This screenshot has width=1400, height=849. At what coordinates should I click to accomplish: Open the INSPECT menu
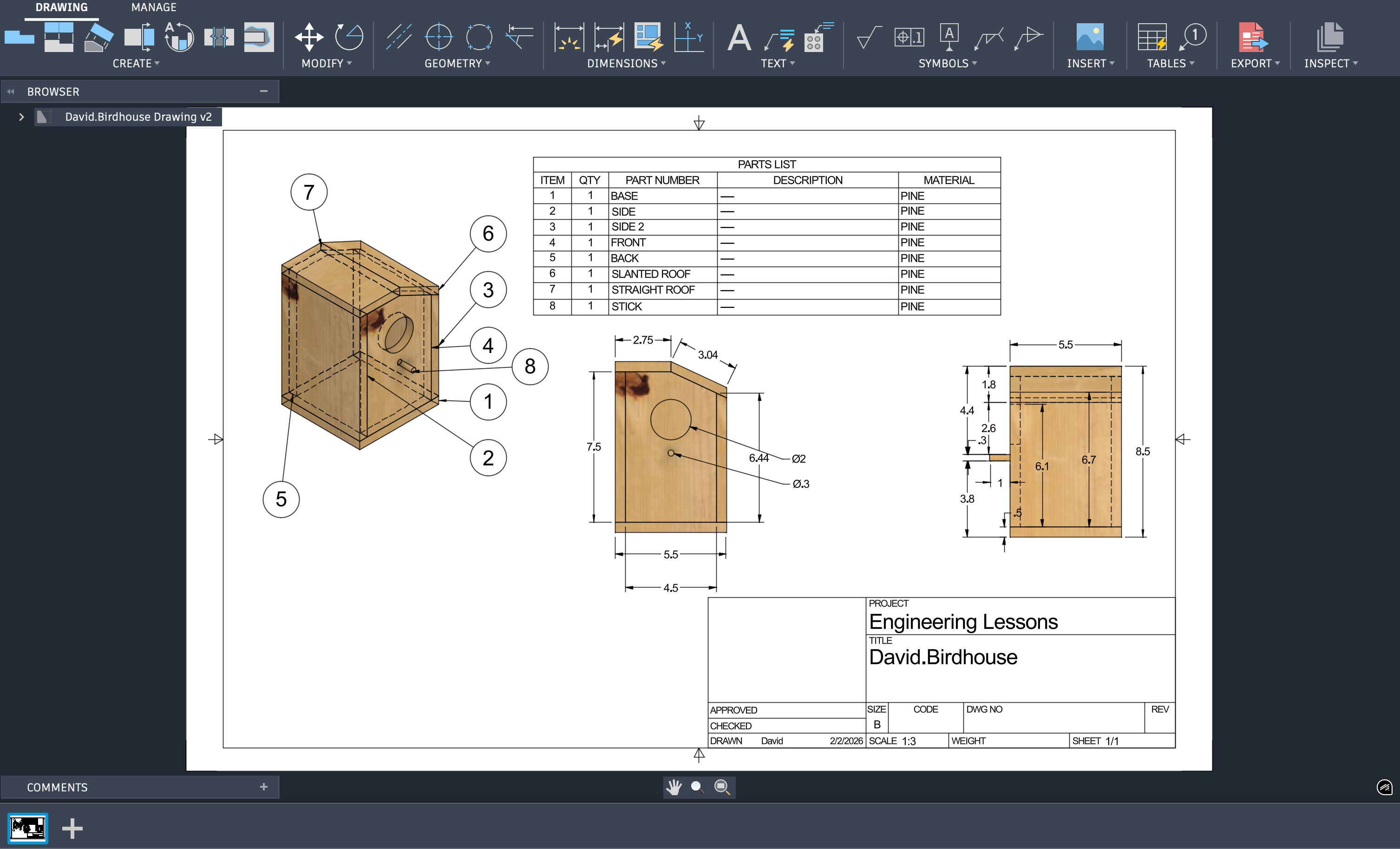click(1331, 64)
